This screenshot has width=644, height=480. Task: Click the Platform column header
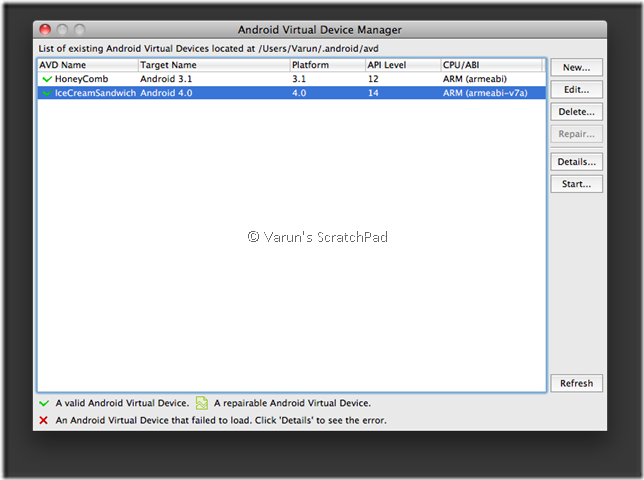tap(328, 65)
